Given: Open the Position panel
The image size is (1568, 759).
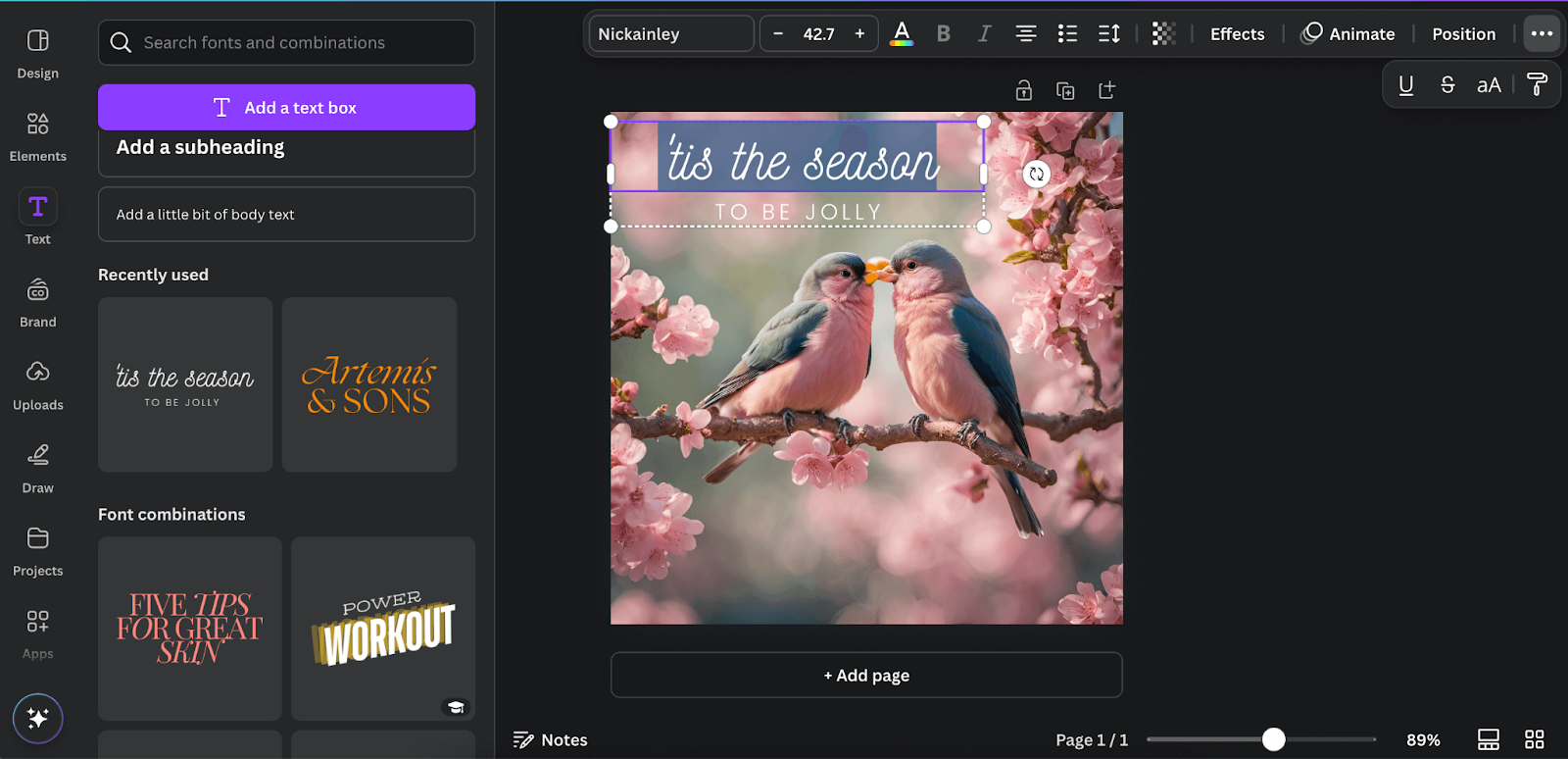Looking at the screenshot, I should click(x=1463, y=34).
